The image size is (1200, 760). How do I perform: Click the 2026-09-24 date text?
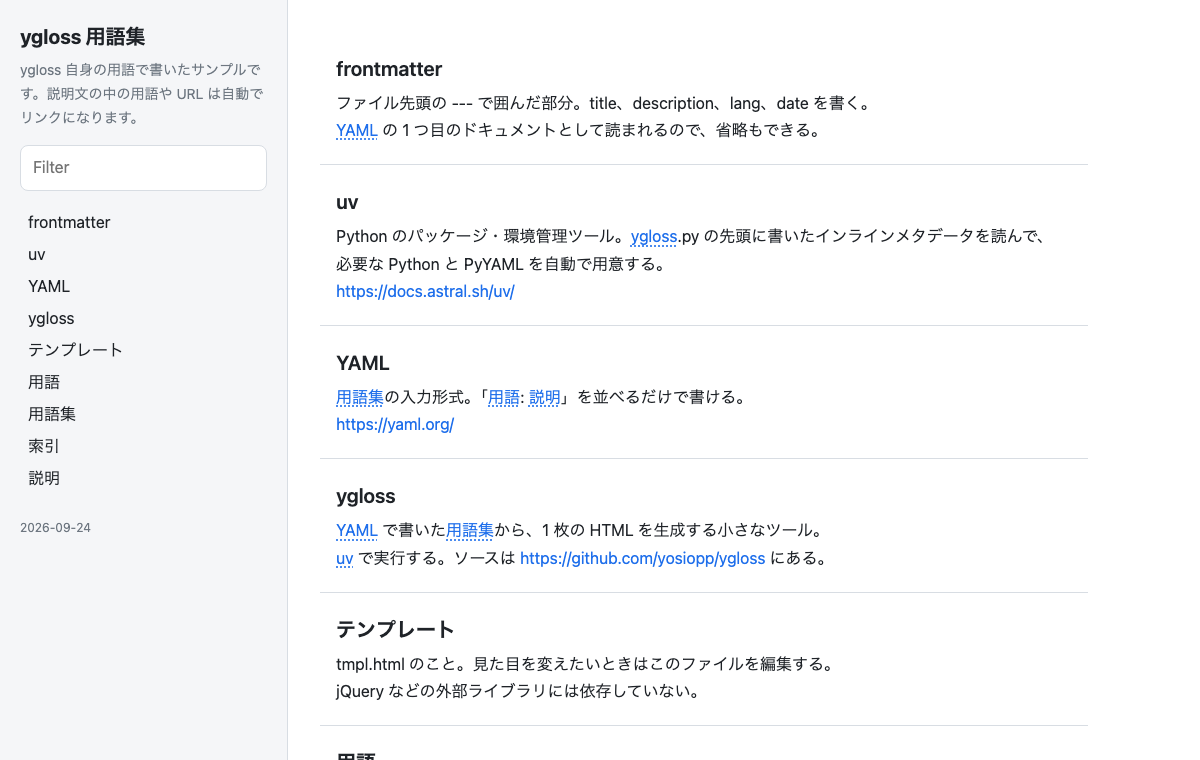55,527
